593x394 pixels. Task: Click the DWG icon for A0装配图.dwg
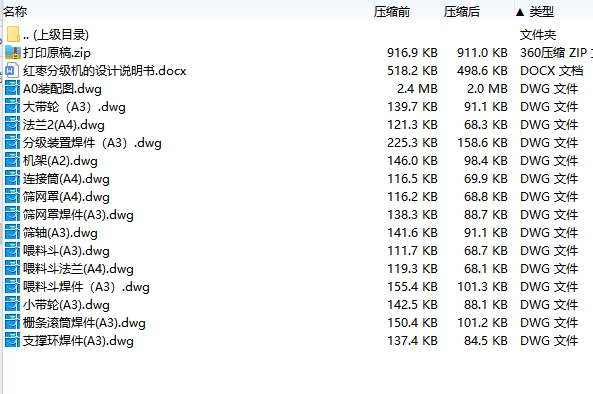click(12, 89)
